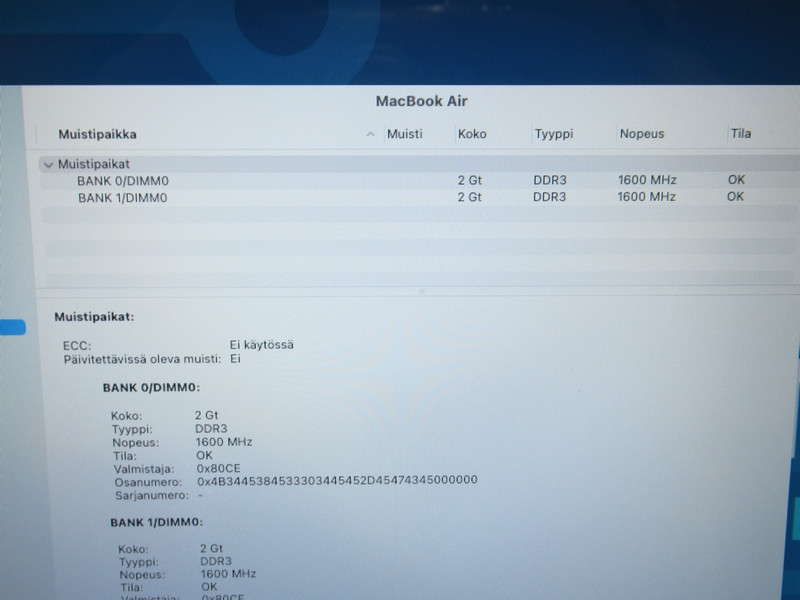The height and width of the screenshot is (600, 800).
Task: Sort by the Nopeus column header
Action: pyautogui.click(x=642, y=134)
